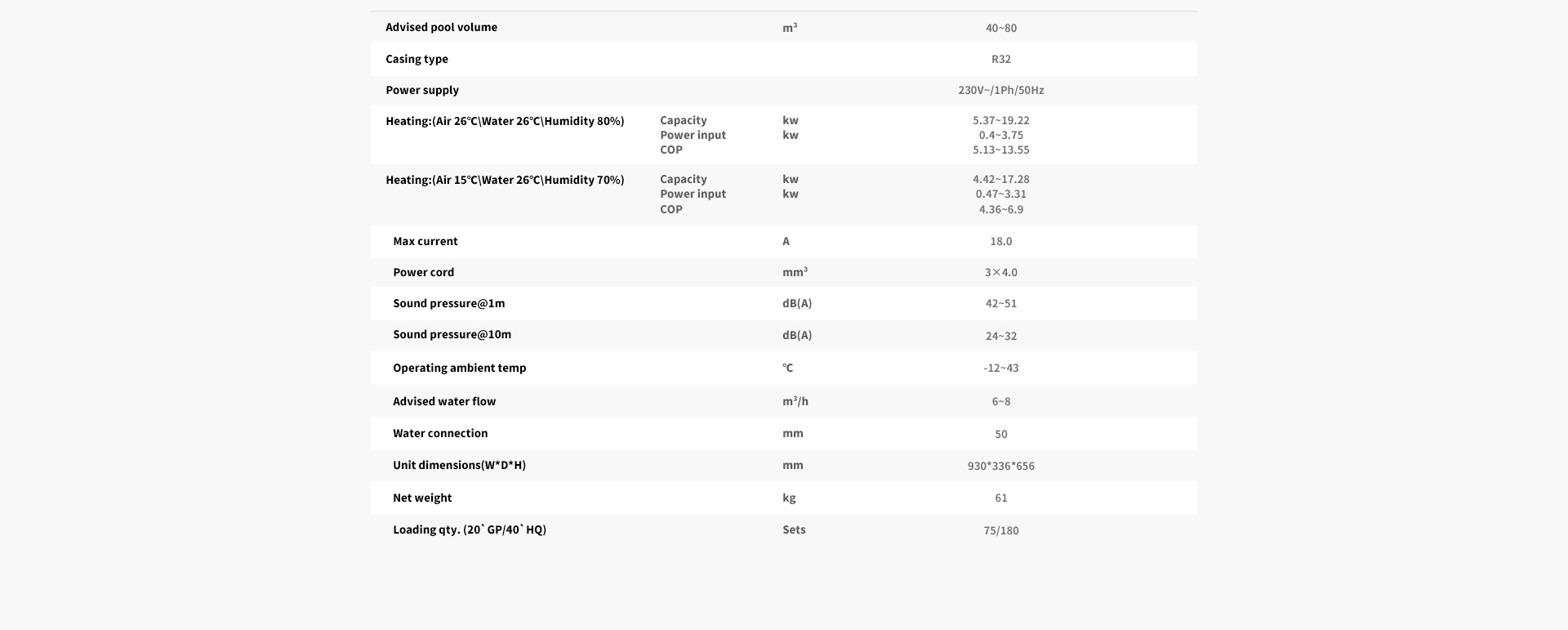1568x630 pixels.
Task: Click the Air 26℃ heating condition label
Action: (505, 121)
